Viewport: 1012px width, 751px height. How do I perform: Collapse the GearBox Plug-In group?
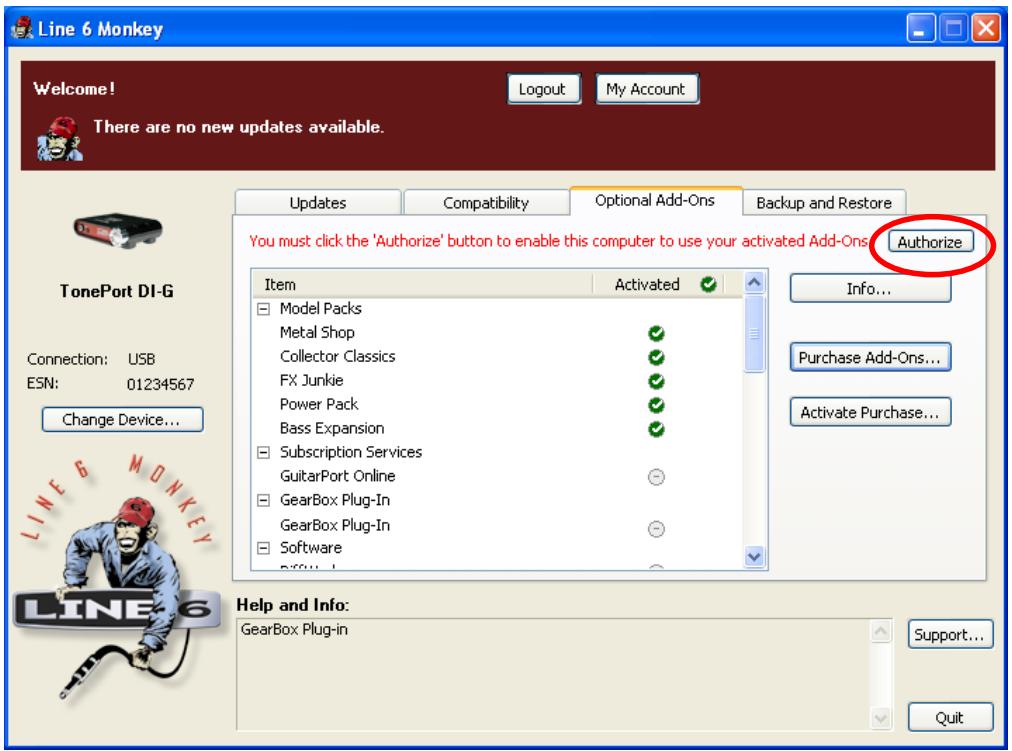coord(263,500)
